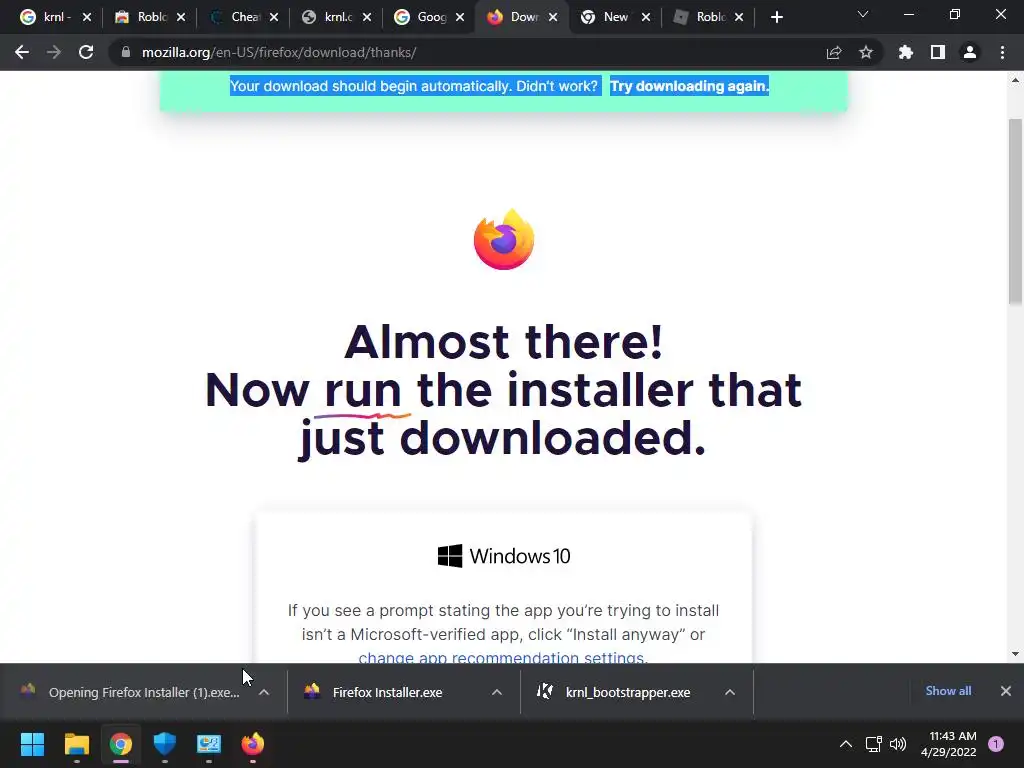This screenshot has width=1024, height=768.
Task: Click the page vertical scrollbar thumb
Action: click(x=1015, y=212)
